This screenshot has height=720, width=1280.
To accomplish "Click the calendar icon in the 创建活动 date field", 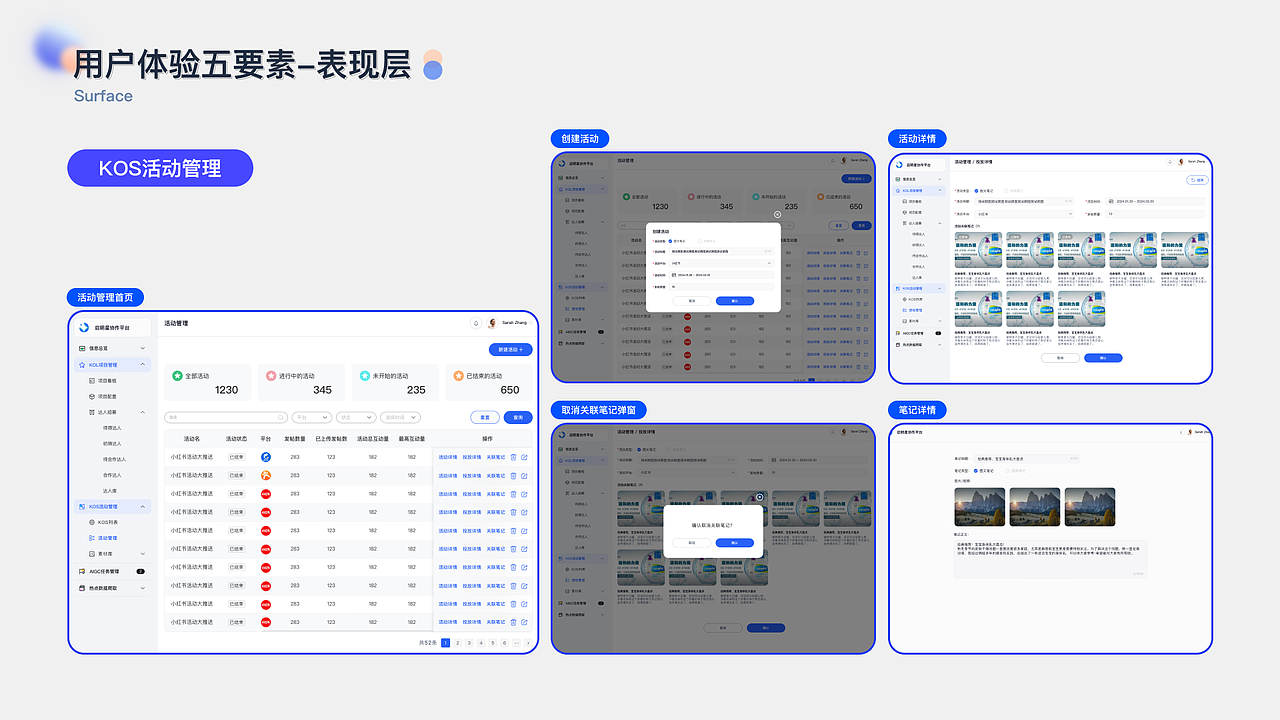I will pos(673,275).
